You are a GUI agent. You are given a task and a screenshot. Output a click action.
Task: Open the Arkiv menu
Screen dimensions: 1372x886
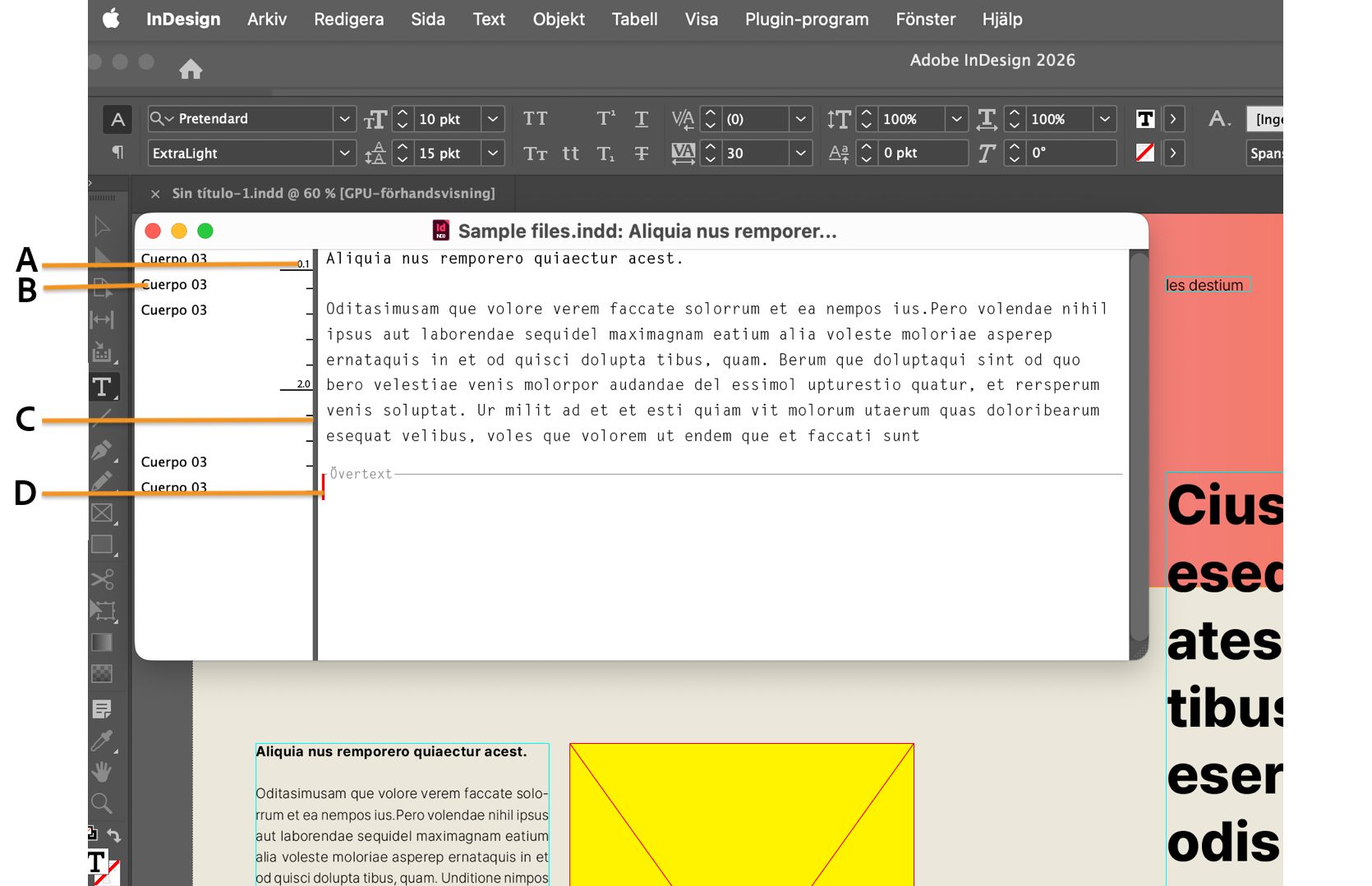point(267,19)
